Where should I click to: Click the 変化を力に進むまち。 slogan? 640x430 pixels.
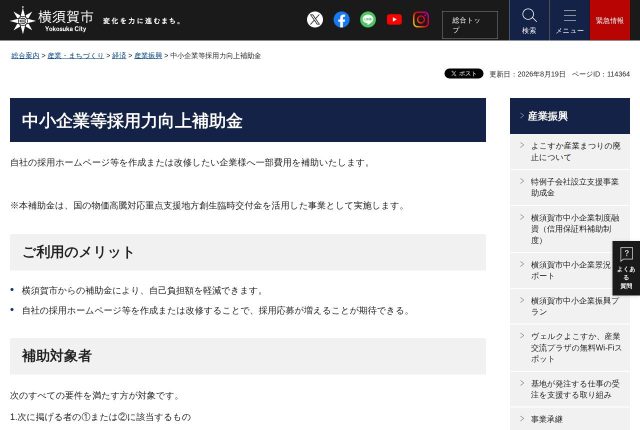pyautogui.click(x=142, y=21)
